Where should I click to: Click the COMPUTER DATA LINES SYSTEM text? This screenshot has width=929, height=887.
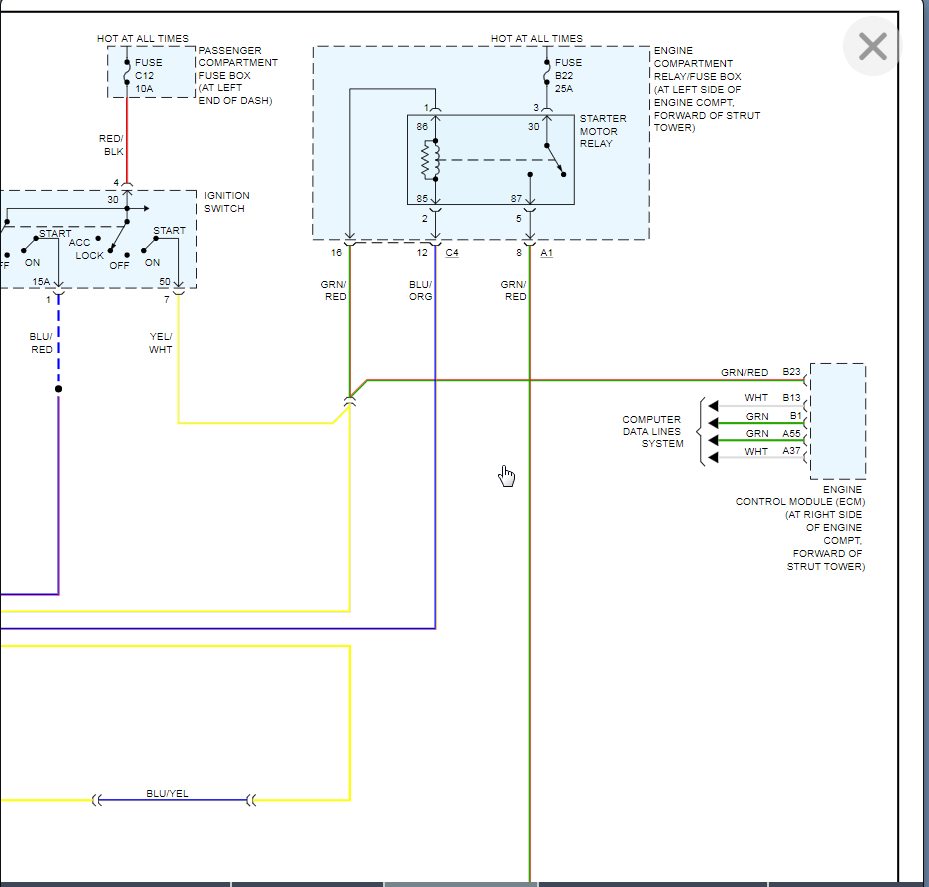click(652, 431)
